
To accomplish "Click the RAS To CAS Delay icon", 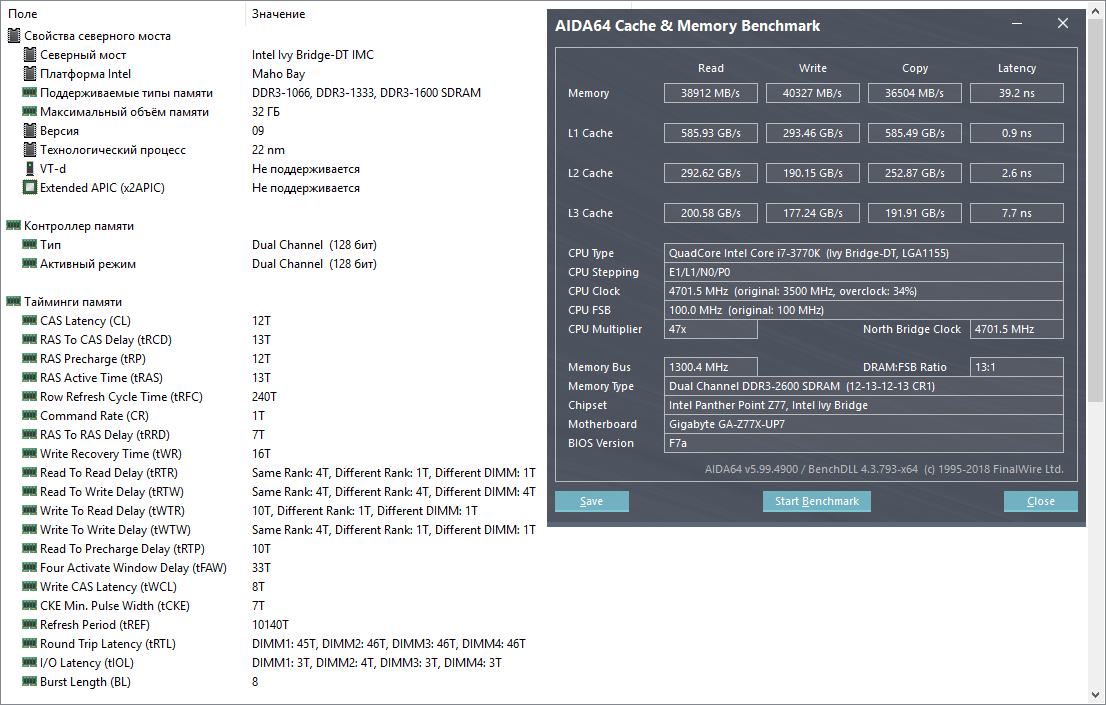I will pyautogui.click(x=30, y=340).
